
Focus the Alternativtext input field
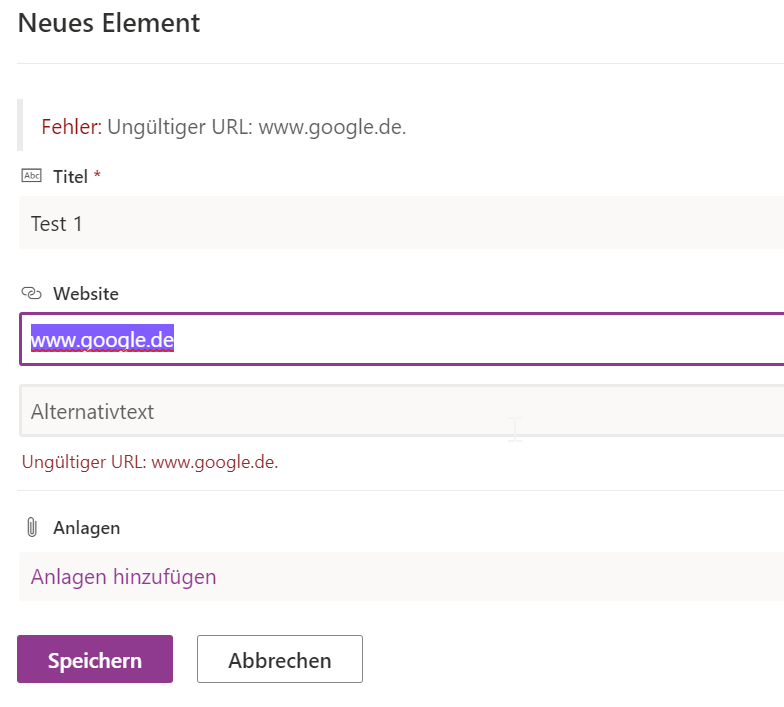[400, 411]
